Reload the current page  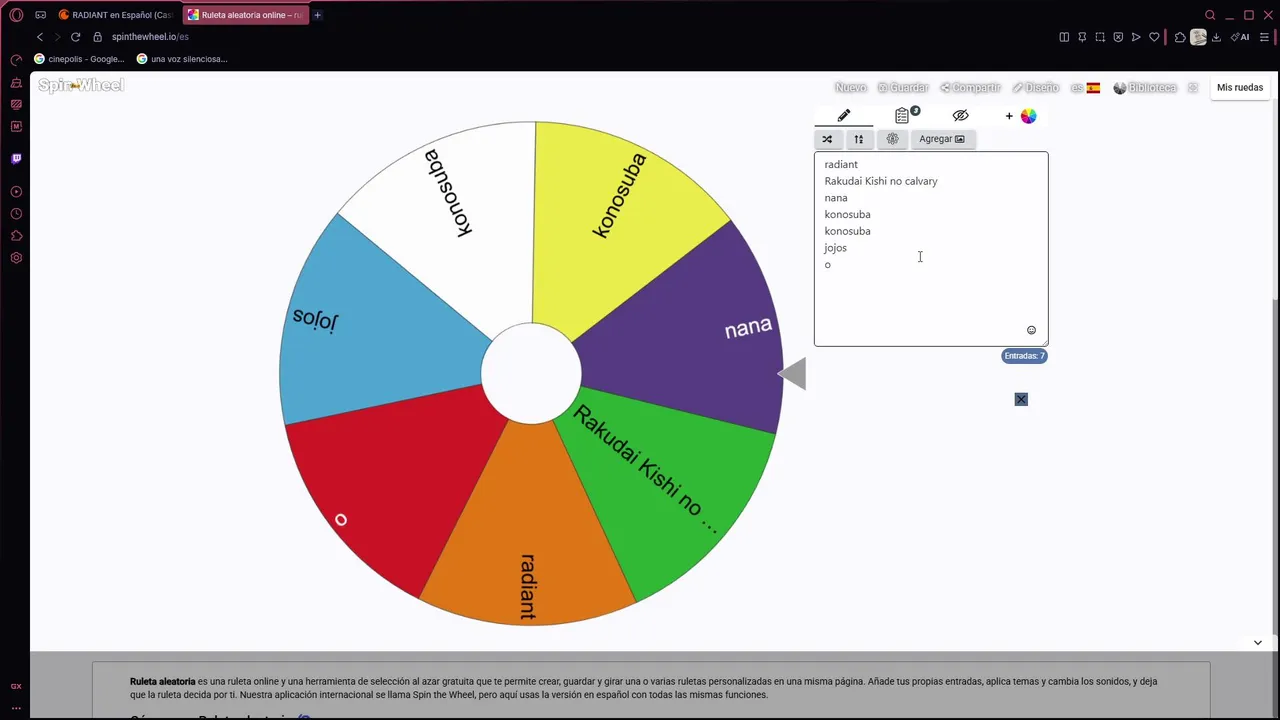coord(75,37)
